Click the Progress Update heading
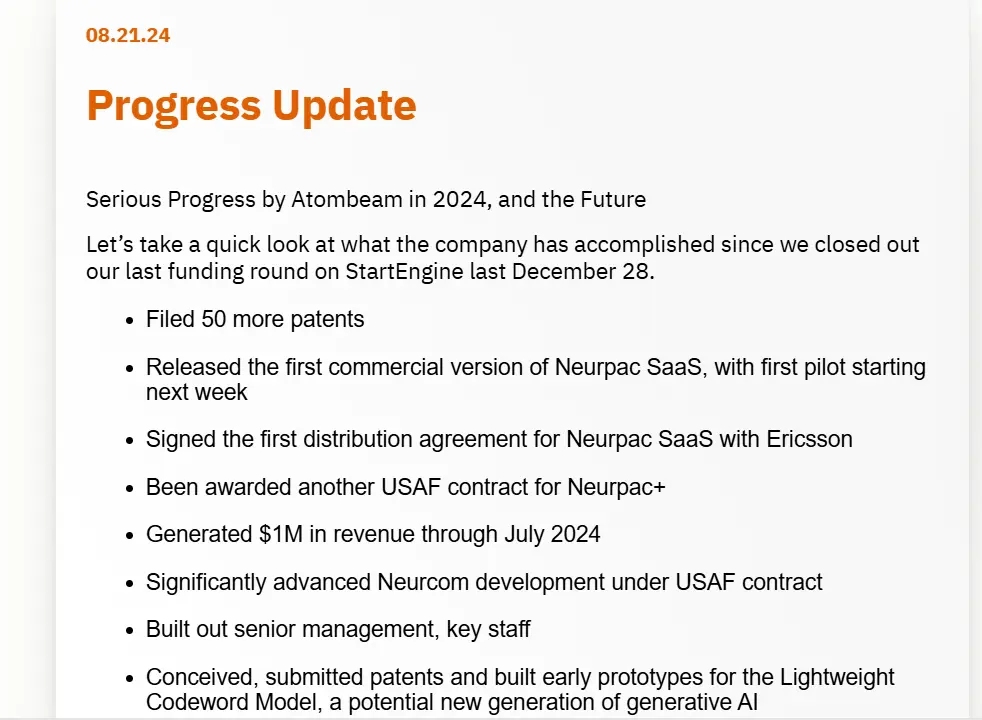 [251, 105]
